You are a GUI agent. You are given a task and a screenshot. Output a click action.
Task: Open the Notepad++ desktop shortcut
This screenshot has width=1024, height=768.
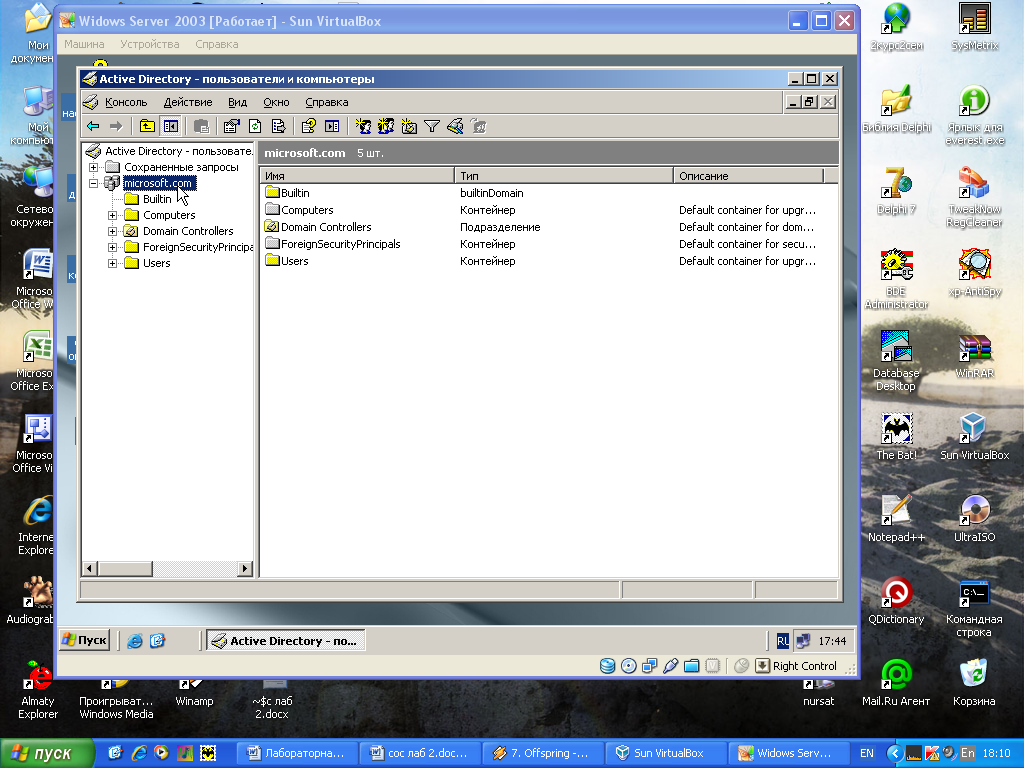click(896, 519)
